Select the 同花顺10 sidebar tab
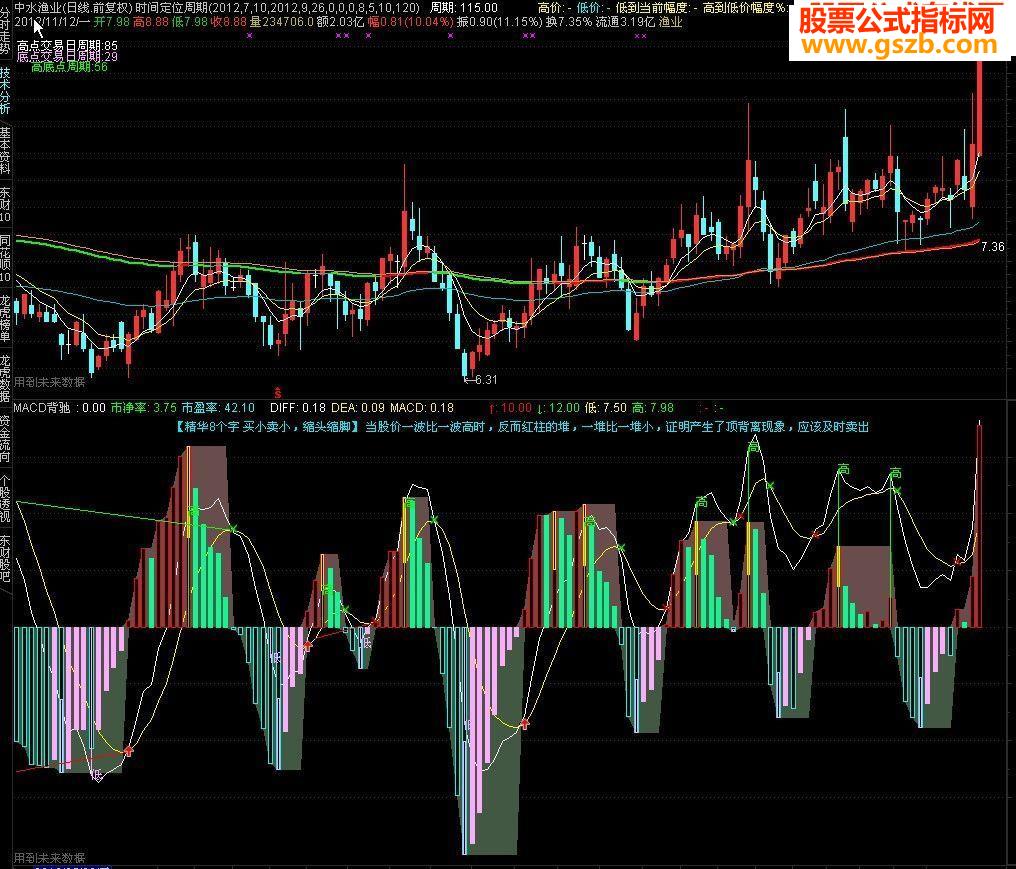This screenshot has width=1016, height=869. [5, 258]
